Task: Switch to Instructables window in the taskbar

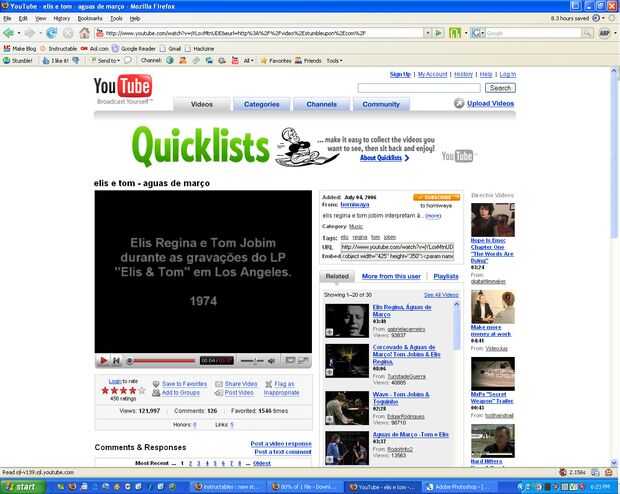Action: pyautogui.click(x=227, y=487)
